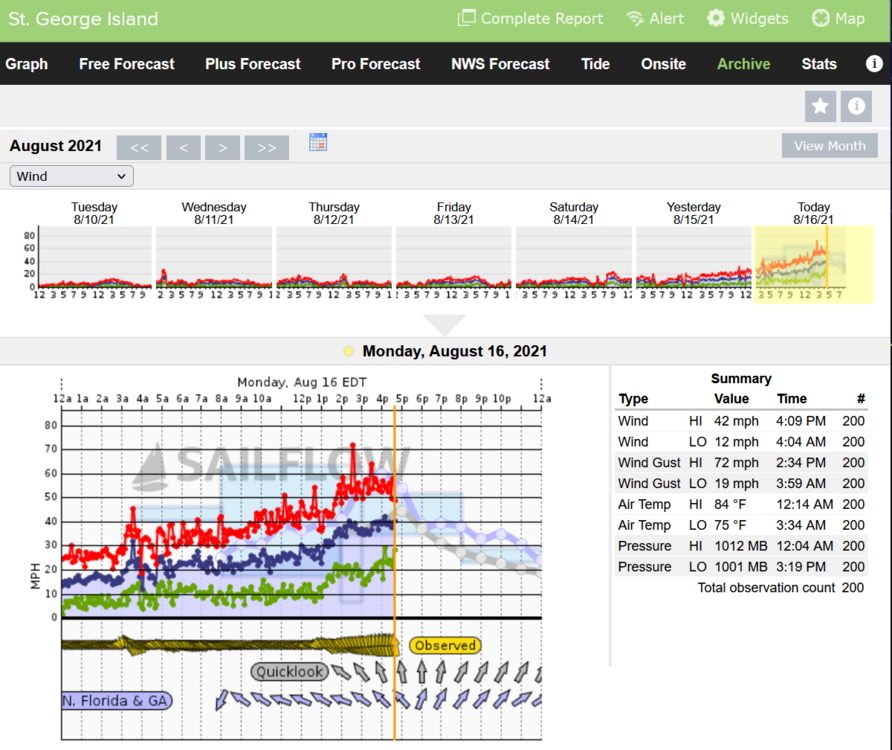Click the Quicklook forecast label
Image resolution: width=892 pixels, height=750 pixels.
[289, 672]
